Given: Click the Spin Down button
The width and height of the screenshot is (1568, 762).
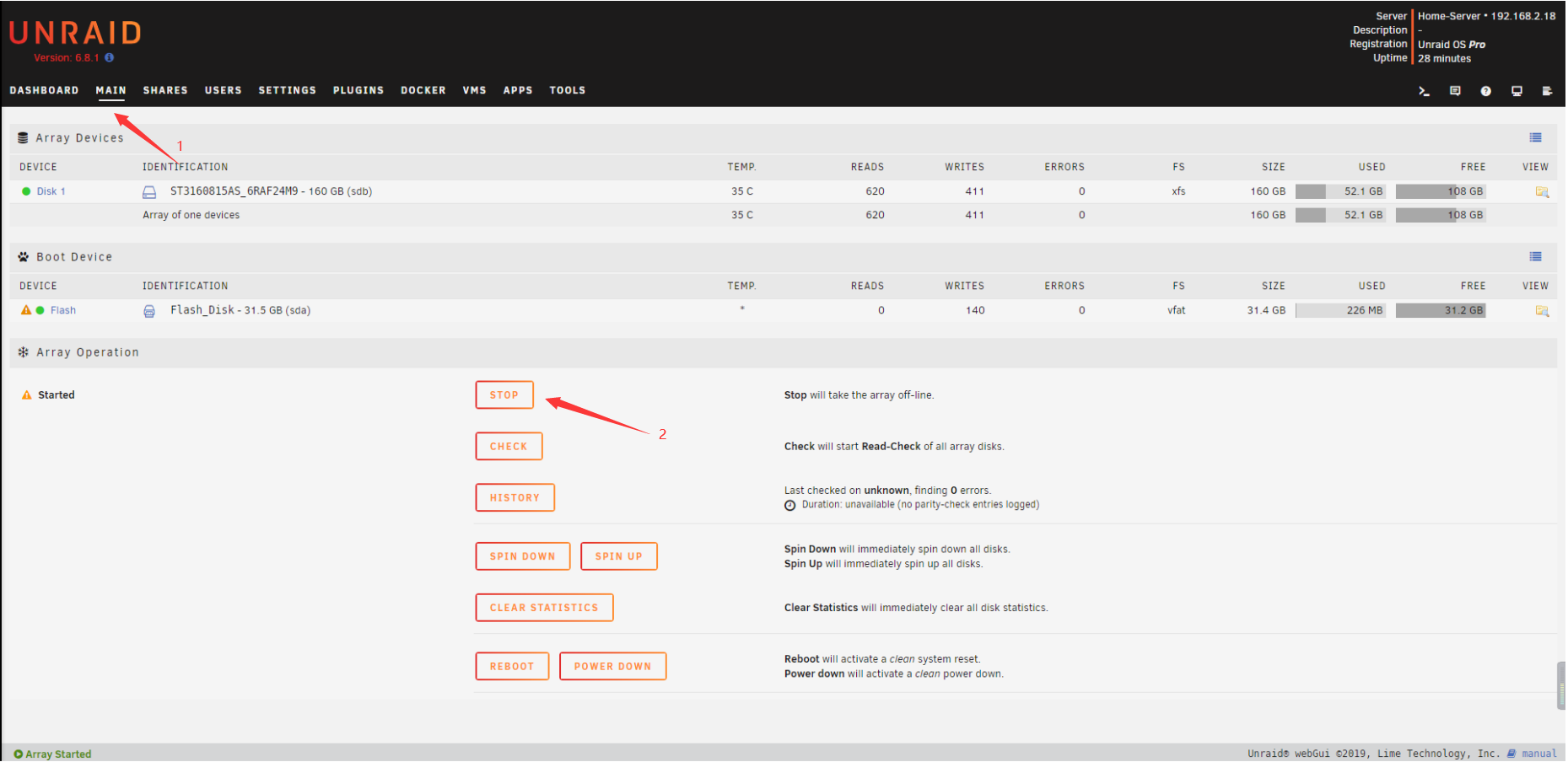Looking at the screenshot, I should 522,556.
